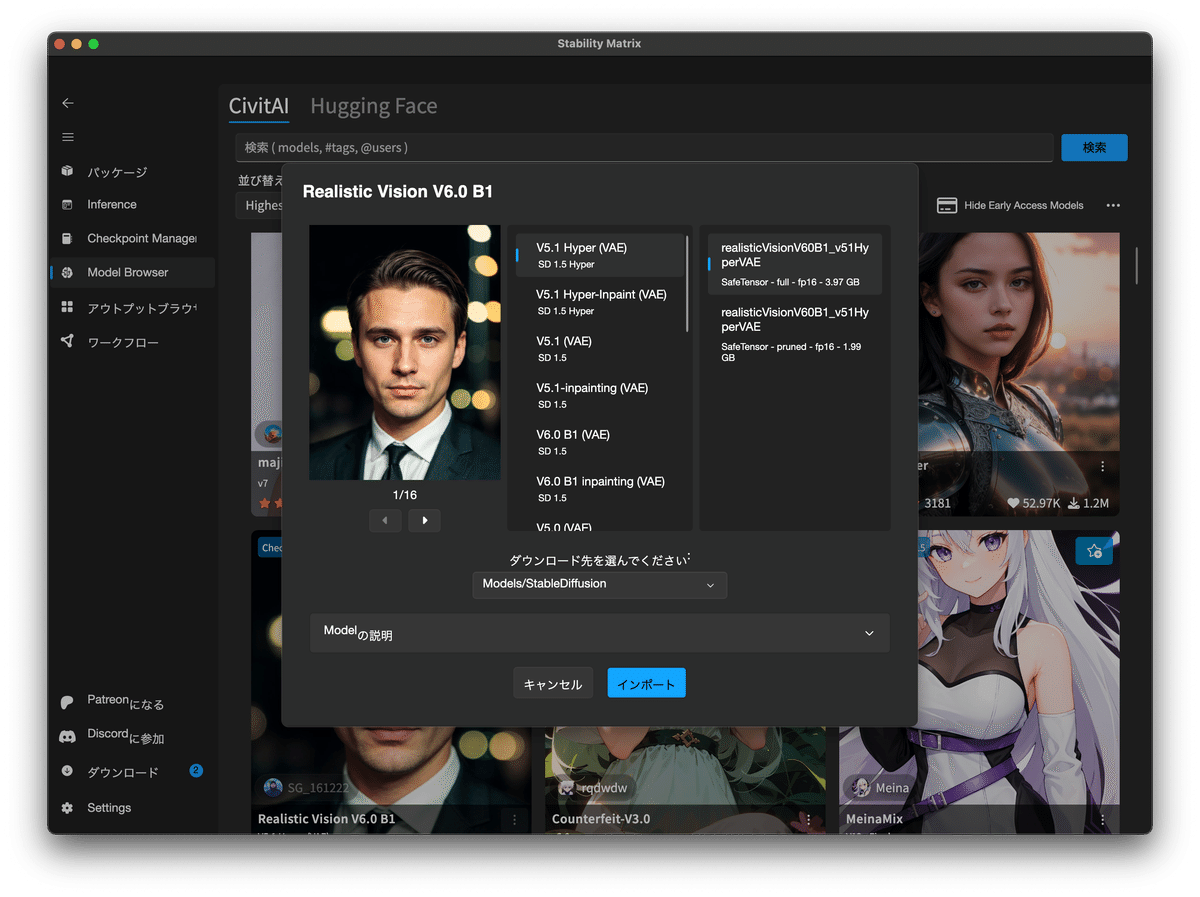Click the Patreon link in the sidebar
The width and height of the screenshot is (1200, 897).
132,703
